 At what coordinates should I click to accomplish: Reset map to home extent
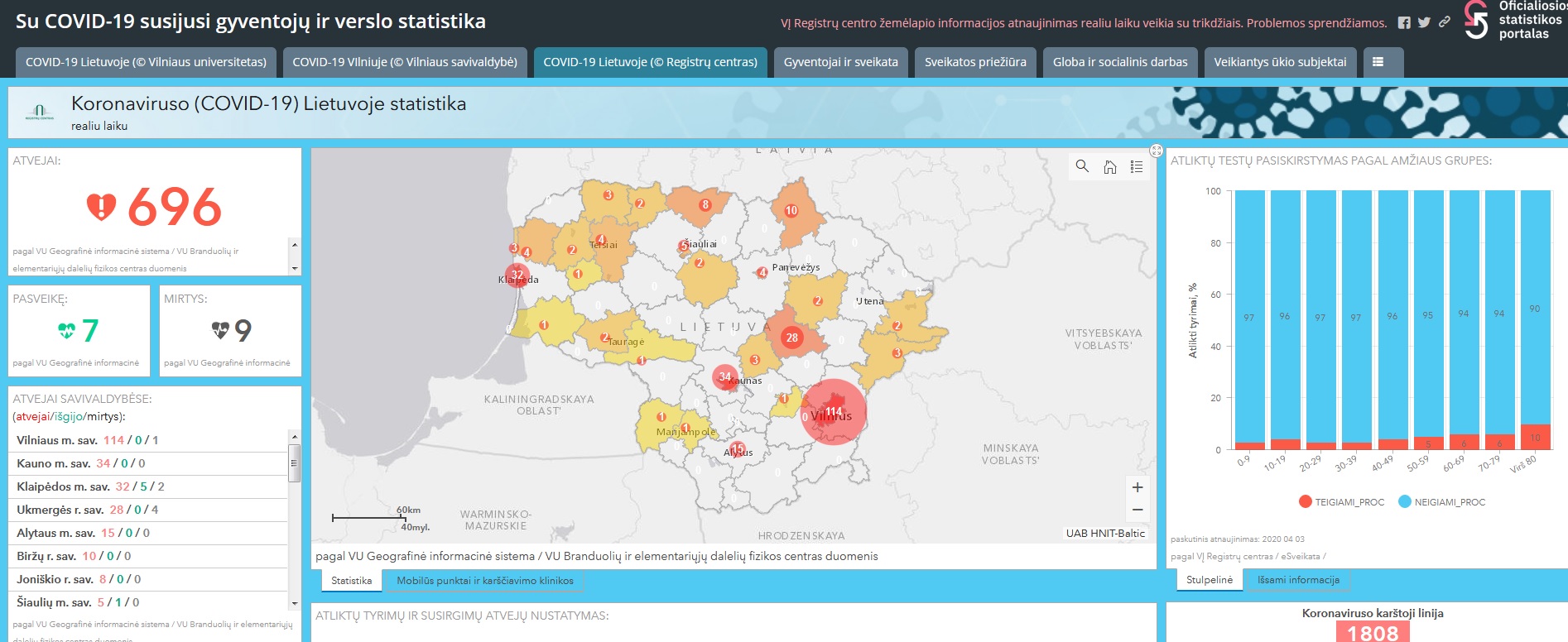[1110, 167]
